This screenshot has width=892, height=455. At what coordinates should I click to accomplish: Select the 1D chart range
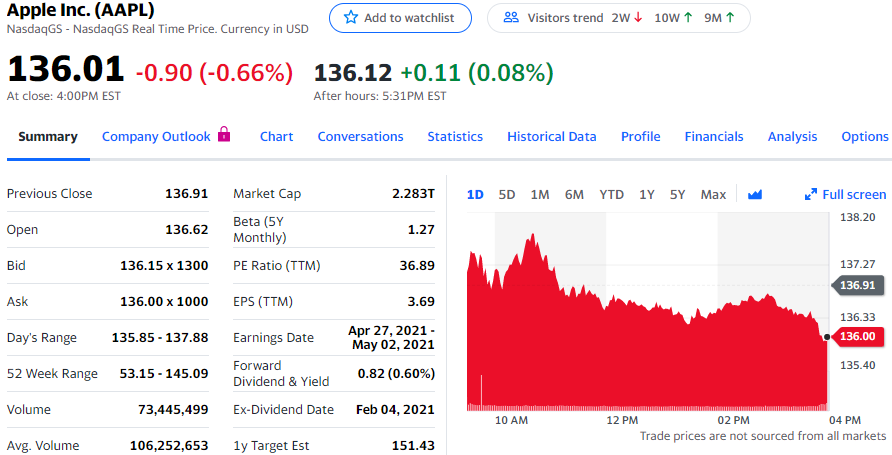point(475,194)
